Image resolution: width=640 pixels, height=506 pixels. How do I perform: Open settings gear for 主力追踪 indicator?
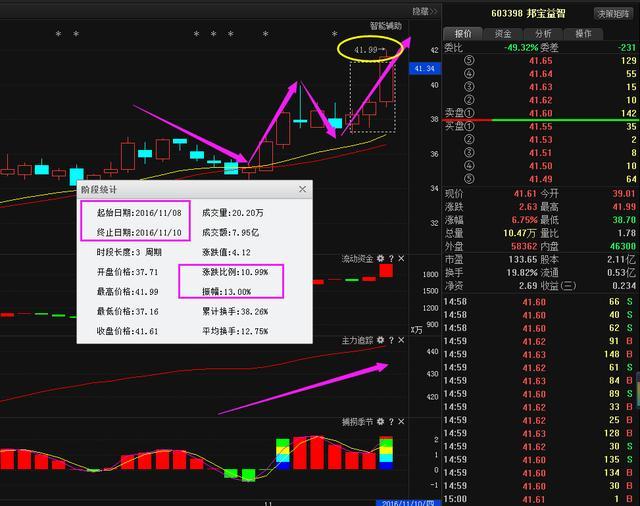tap(380, 340)
